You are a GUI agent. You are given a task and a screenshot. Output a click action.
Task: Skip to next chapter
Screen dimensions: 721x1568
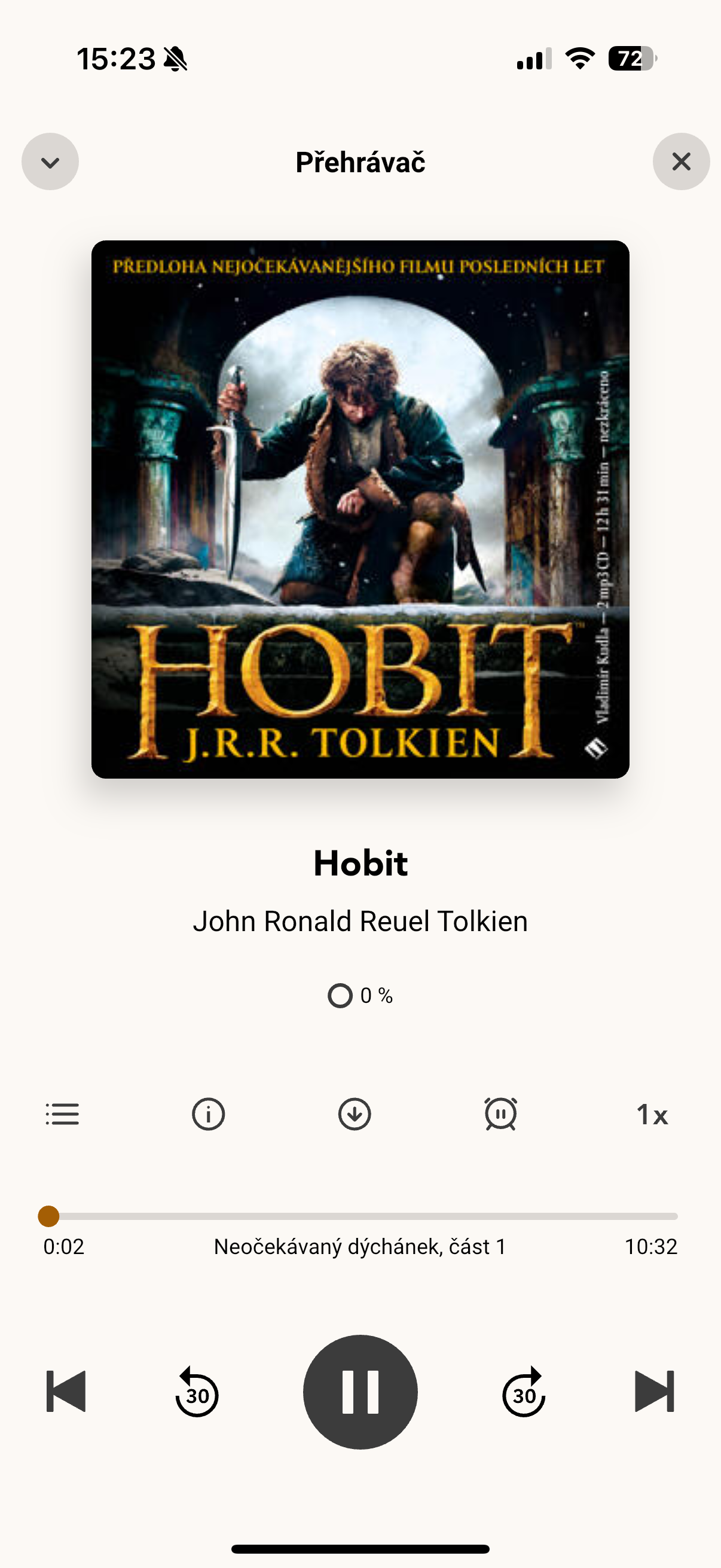655,1392
